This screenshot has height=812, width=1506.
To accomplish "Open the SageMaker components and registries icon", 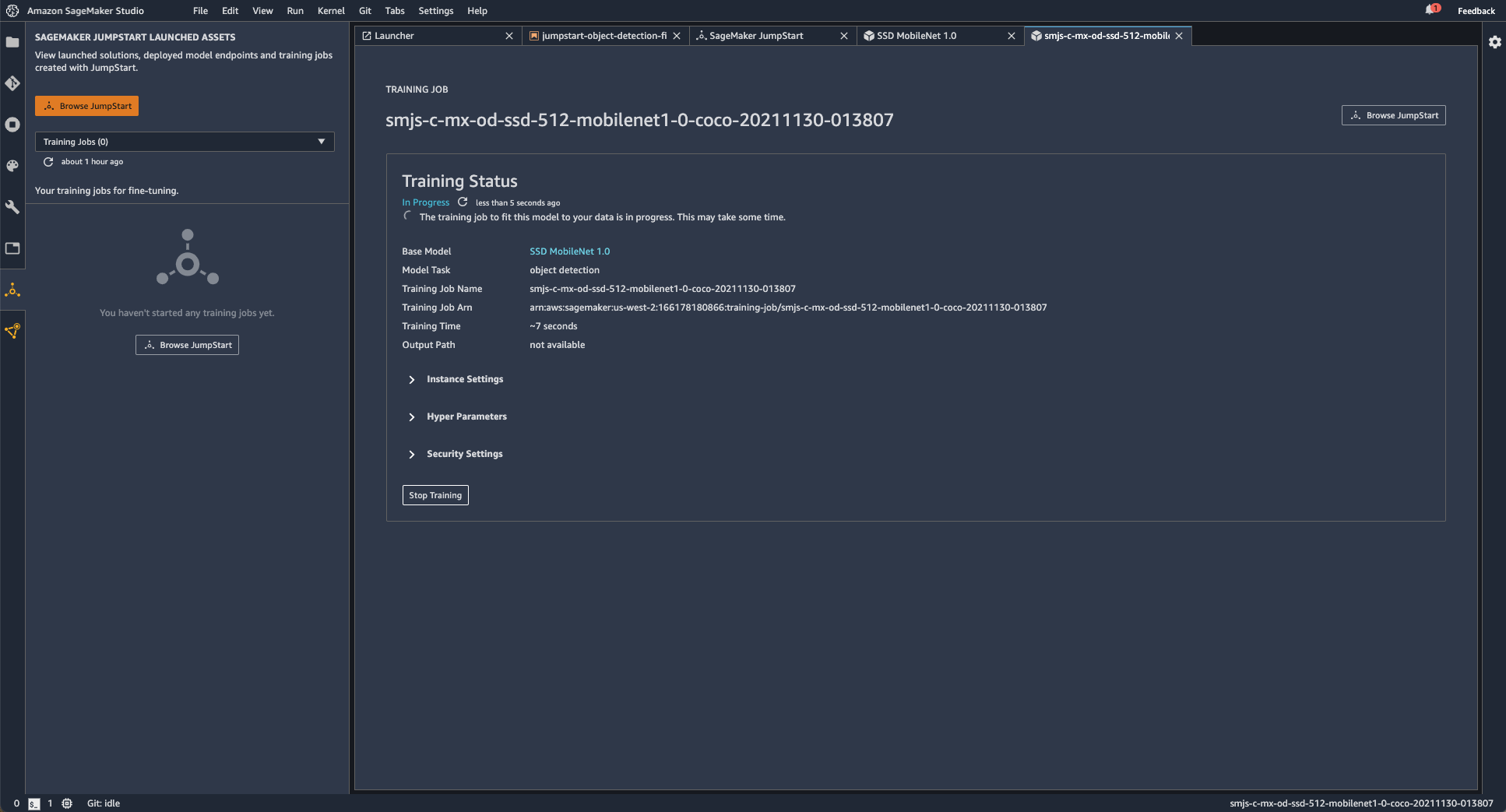I will click(x=12, y=331).
